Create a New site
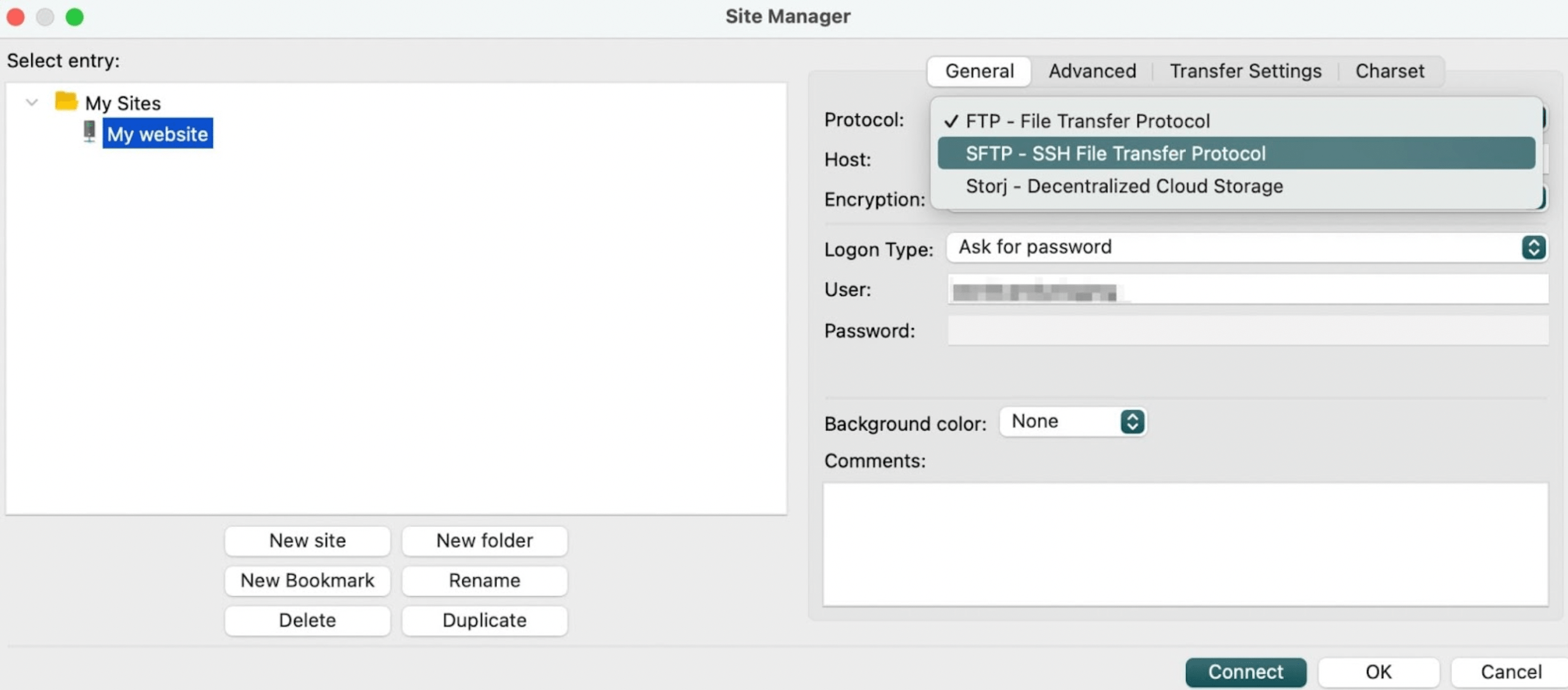Screen dimensions: 1568x690 click(x=307, y=540)
